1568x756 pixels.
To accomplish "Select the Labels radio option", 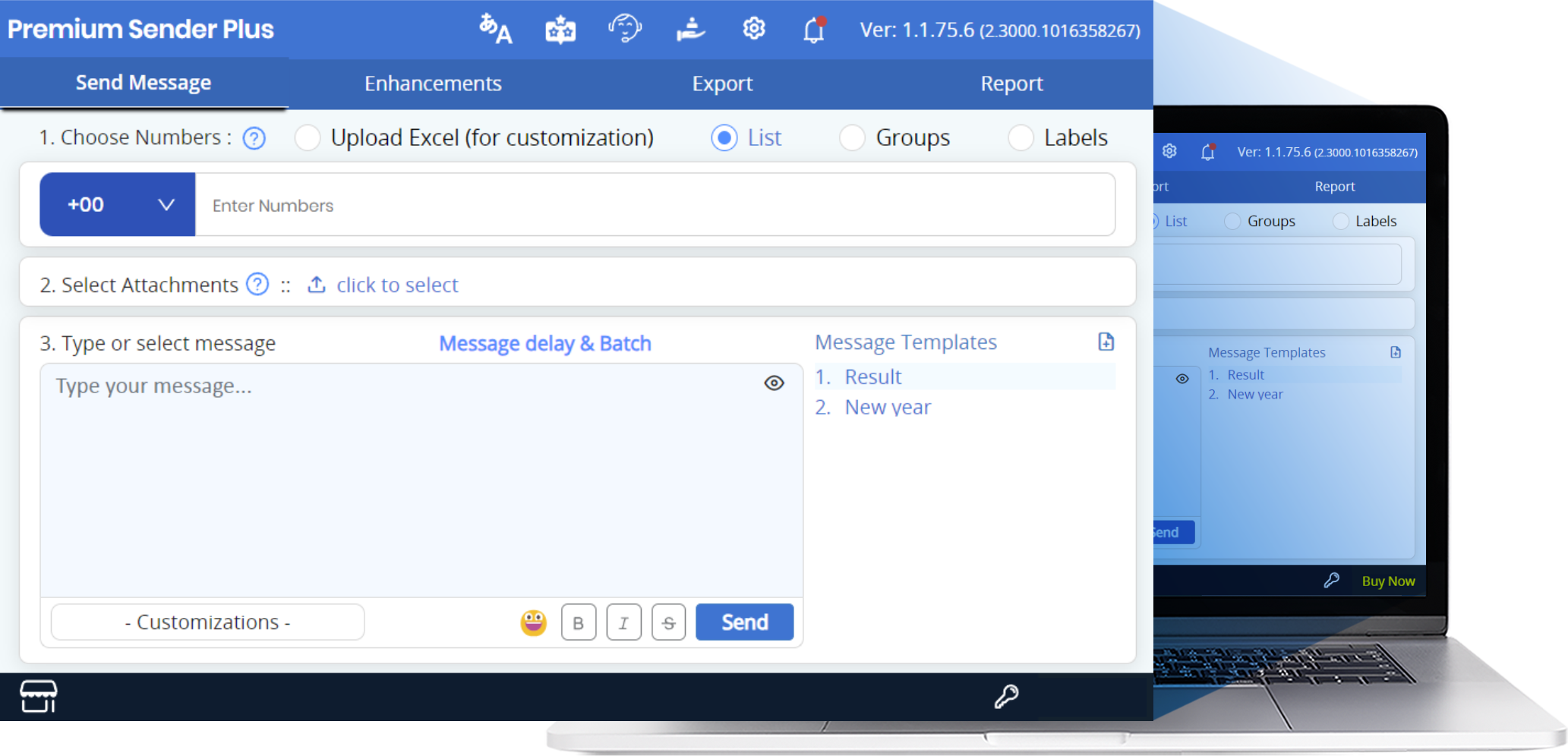I will (x=1021, y=138).
